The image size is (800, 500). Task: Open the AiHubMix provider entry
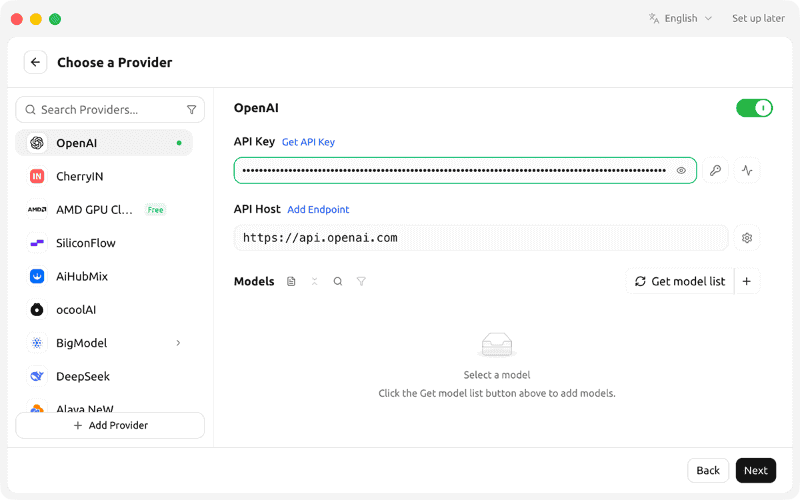pos(104,277)
